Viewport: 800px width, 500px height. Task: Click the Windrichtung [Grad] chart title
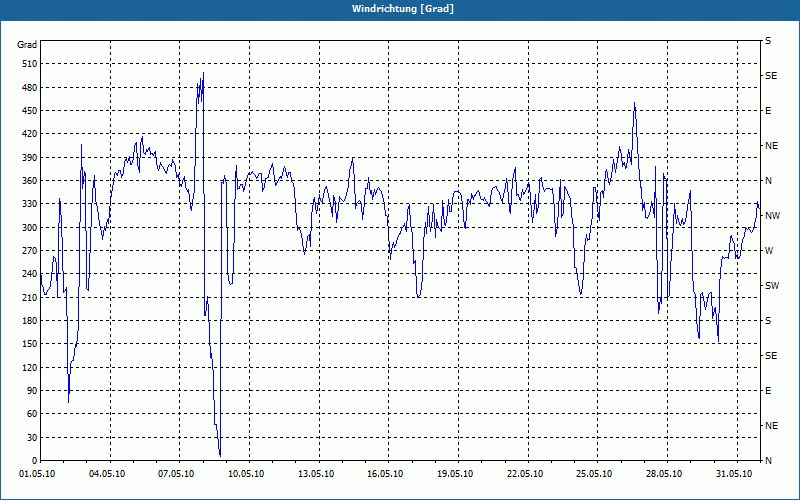[403, 9]
